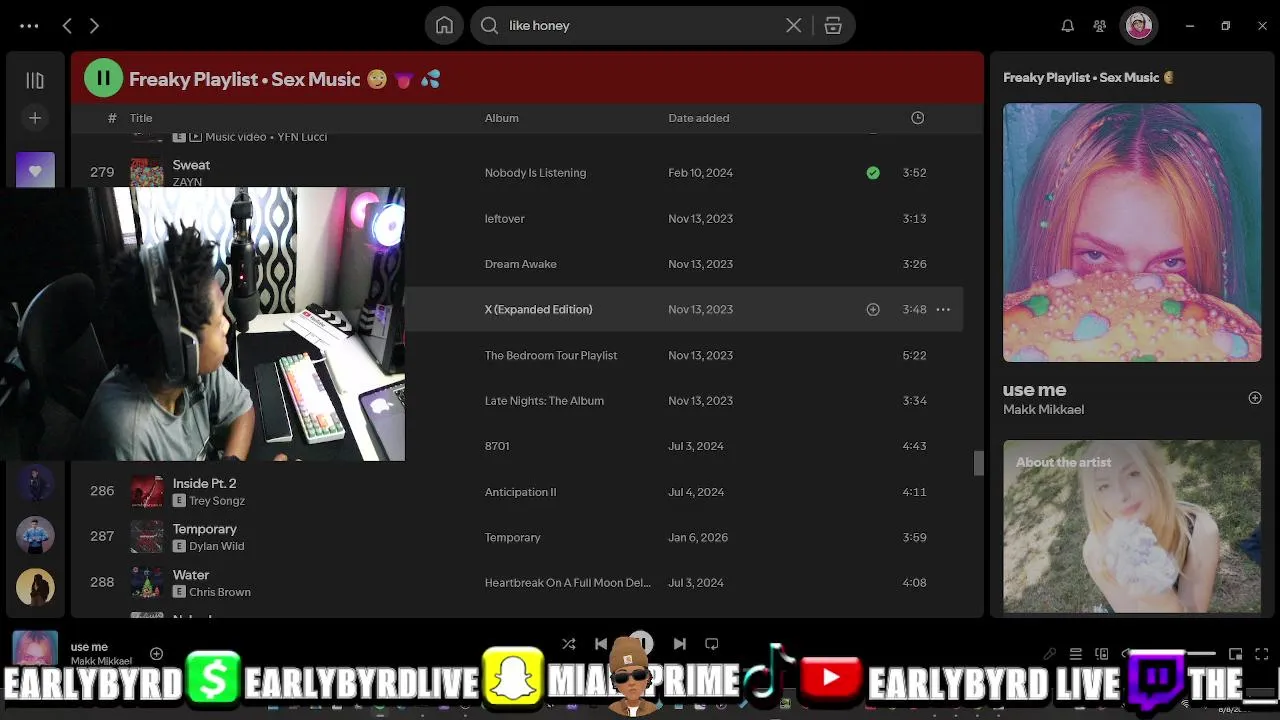Open album Heartbreak On A Full Moon Deluxe

pyautogui.click(x=568, y=583)
